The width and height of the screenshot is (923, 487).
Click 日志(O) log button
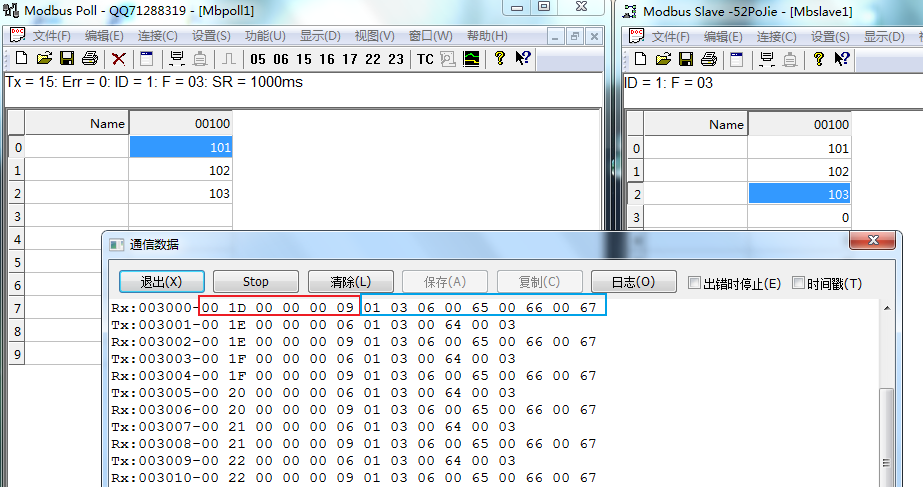(633, 281)
